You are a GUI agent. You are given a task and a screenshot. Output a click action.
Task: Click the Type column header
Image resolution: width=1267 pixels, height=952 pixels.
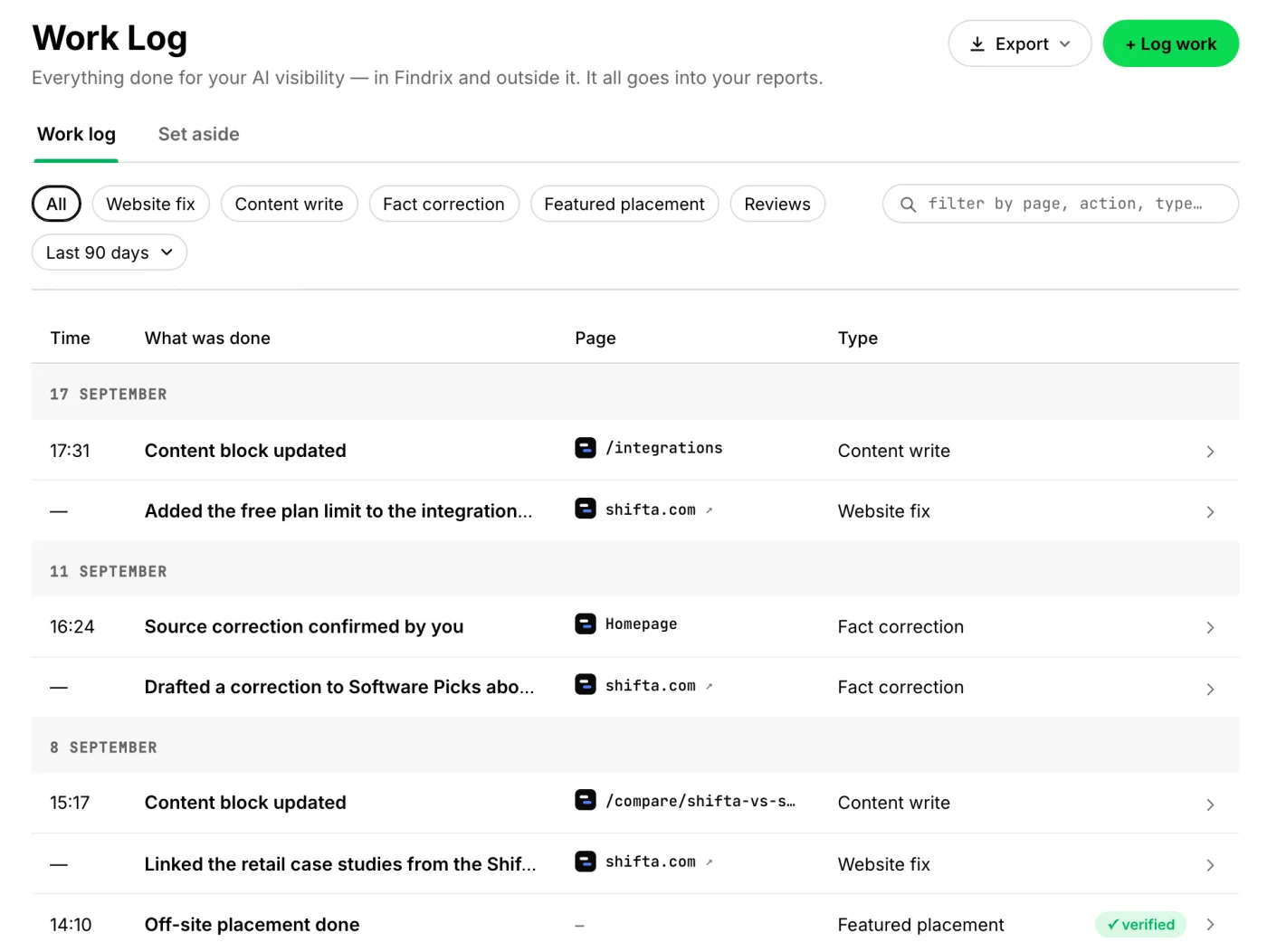pos(858,338)
